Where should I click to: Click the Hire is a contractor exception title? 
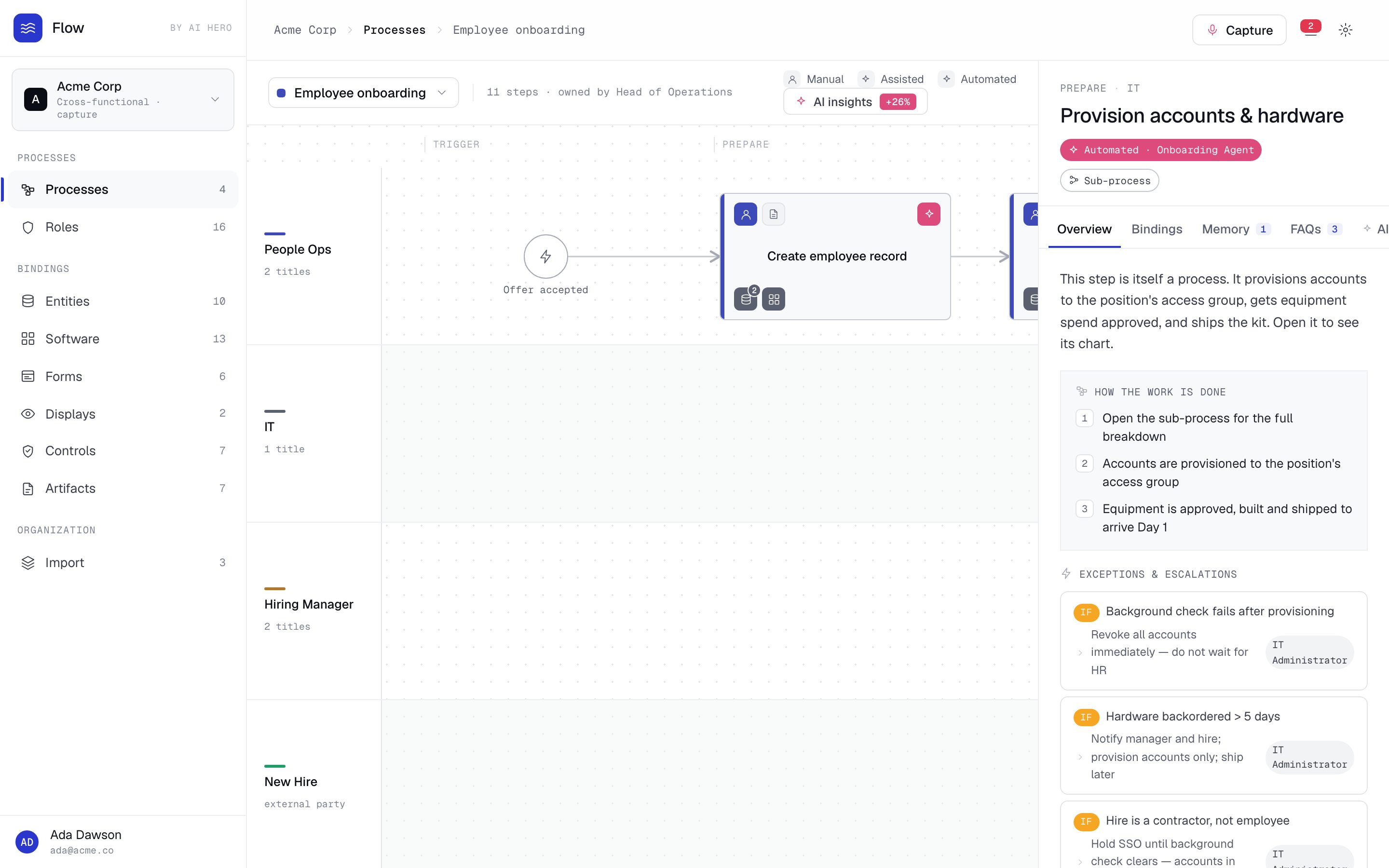tap(1198, 820)
